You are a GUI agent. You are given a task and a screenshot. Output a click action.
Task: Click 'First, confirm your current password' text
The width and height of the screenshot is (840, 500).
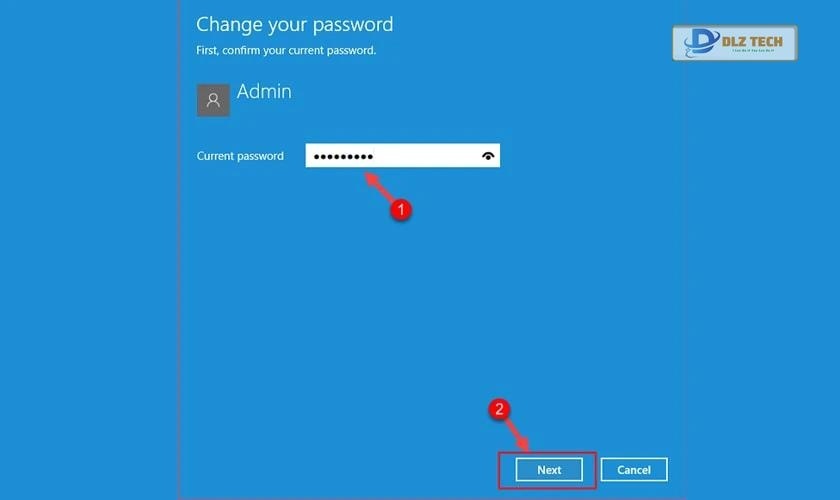(x=286, y=50)
